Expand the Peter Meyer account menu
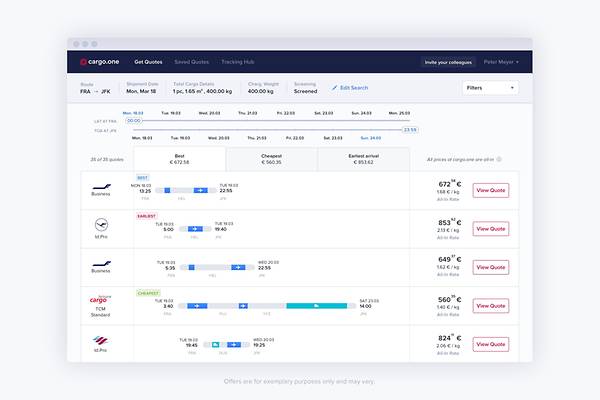 501,62
